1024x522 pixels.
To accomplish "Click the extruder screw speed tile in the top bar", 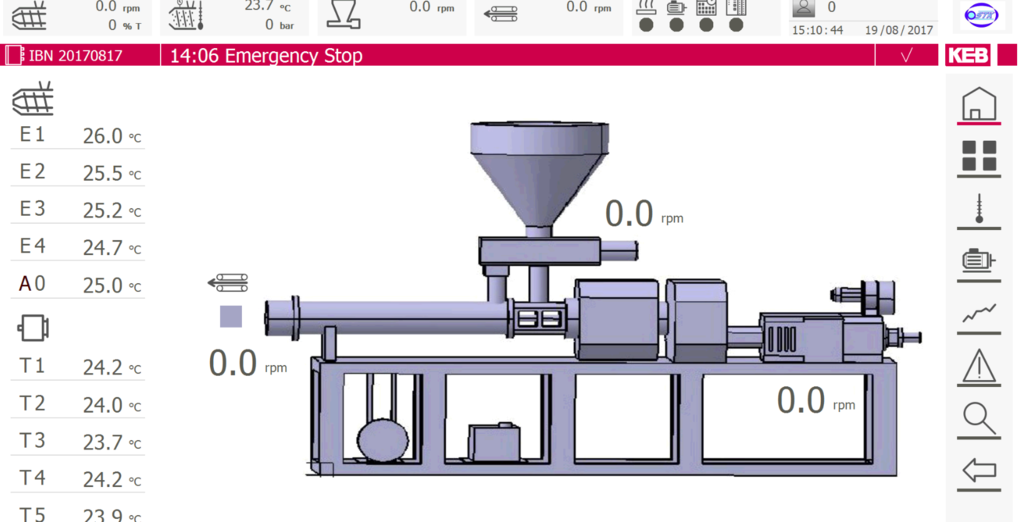I will point(78,18).
